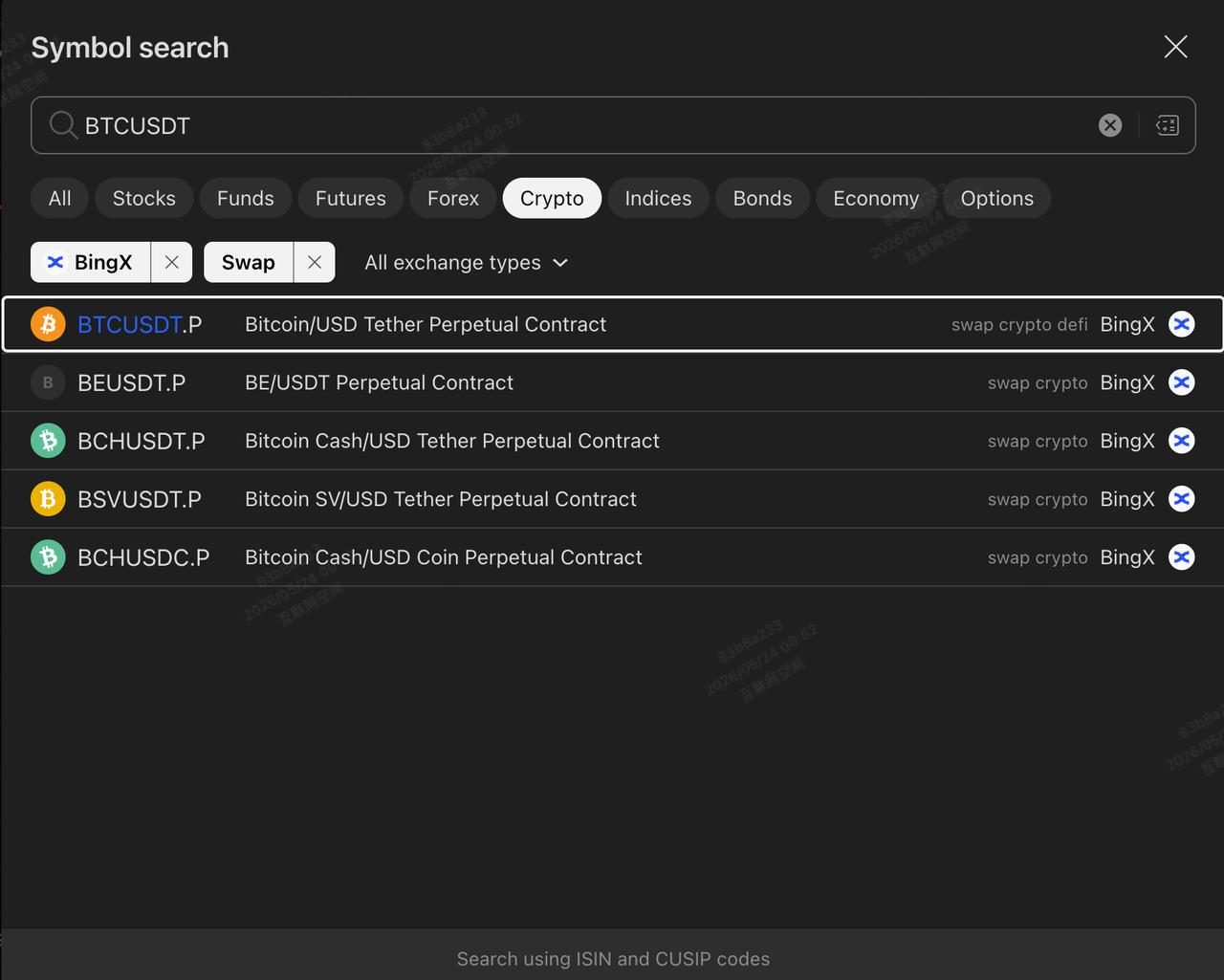Click the swap crypto defi tag
Image resolution: width=1224 pixels, height=980 pixels.
point(1019,325)
